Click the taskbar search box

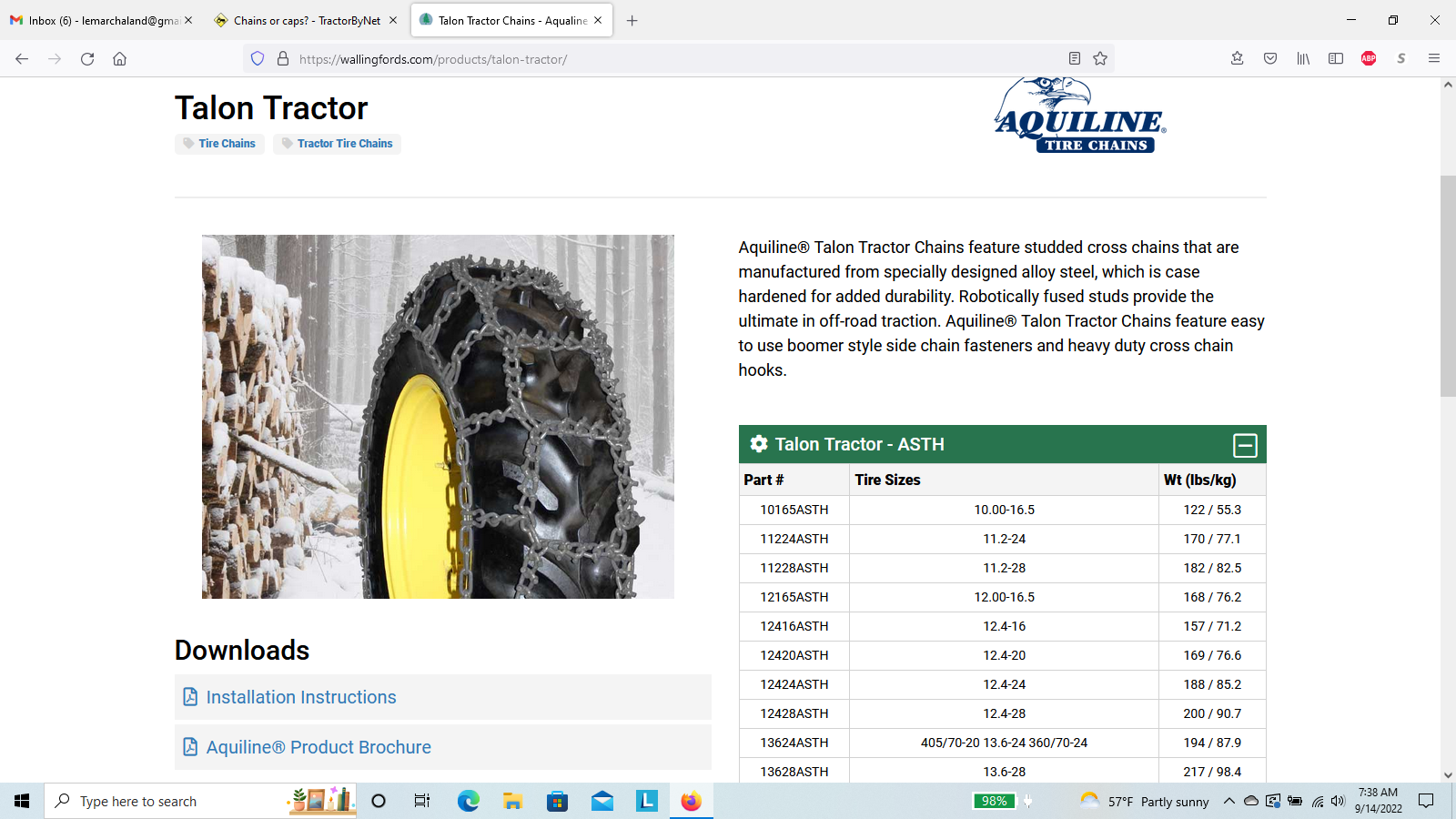pyautogui.click(x=200, y=801)
